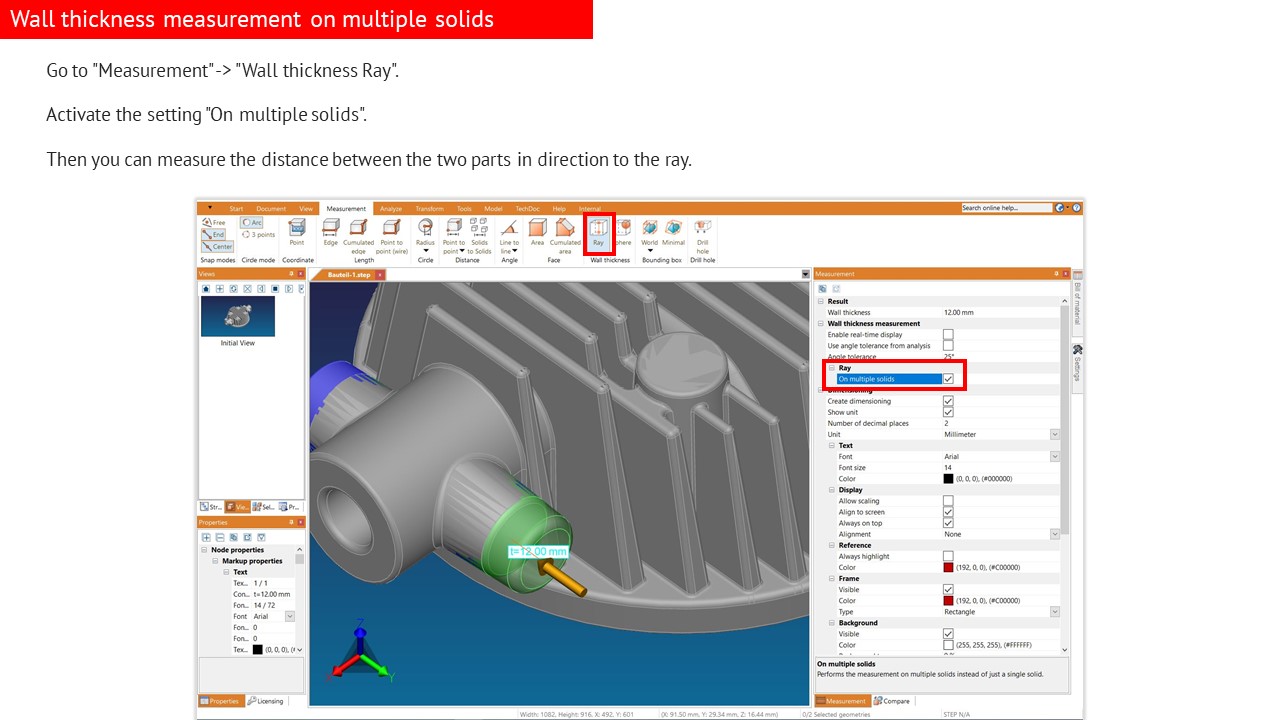
Task: Open the TechDoc ribbon tab
Action: (x=527, y=209)
